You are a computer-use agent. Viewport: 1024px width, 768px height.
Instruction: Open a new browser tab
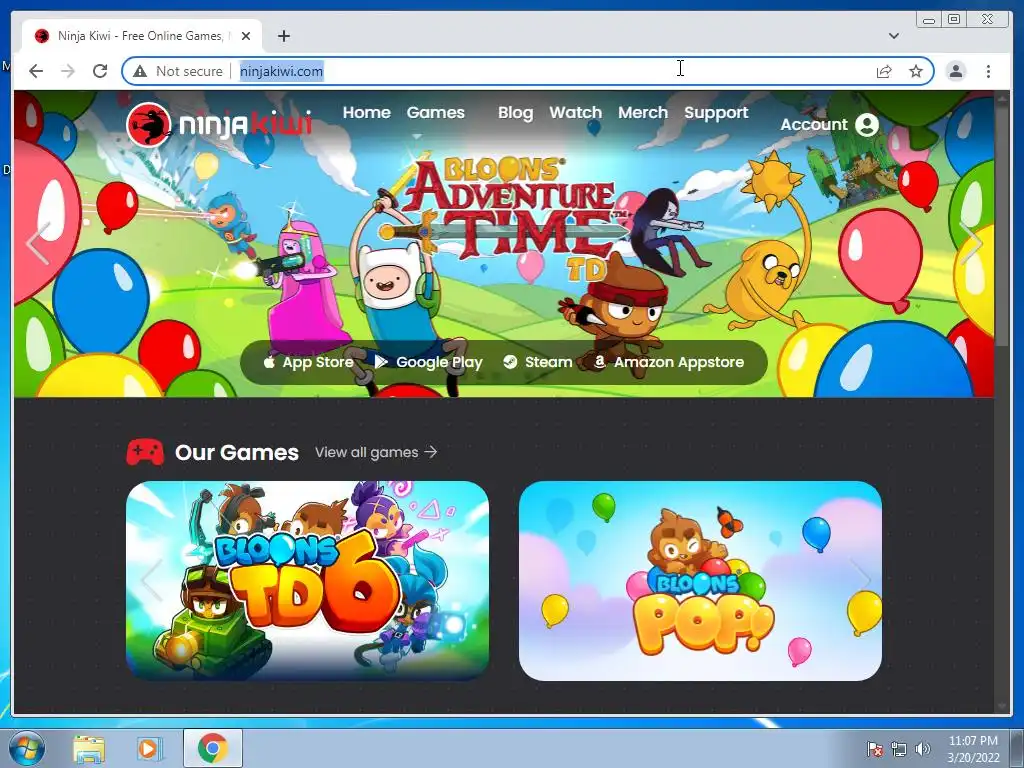tap(283, 36)
